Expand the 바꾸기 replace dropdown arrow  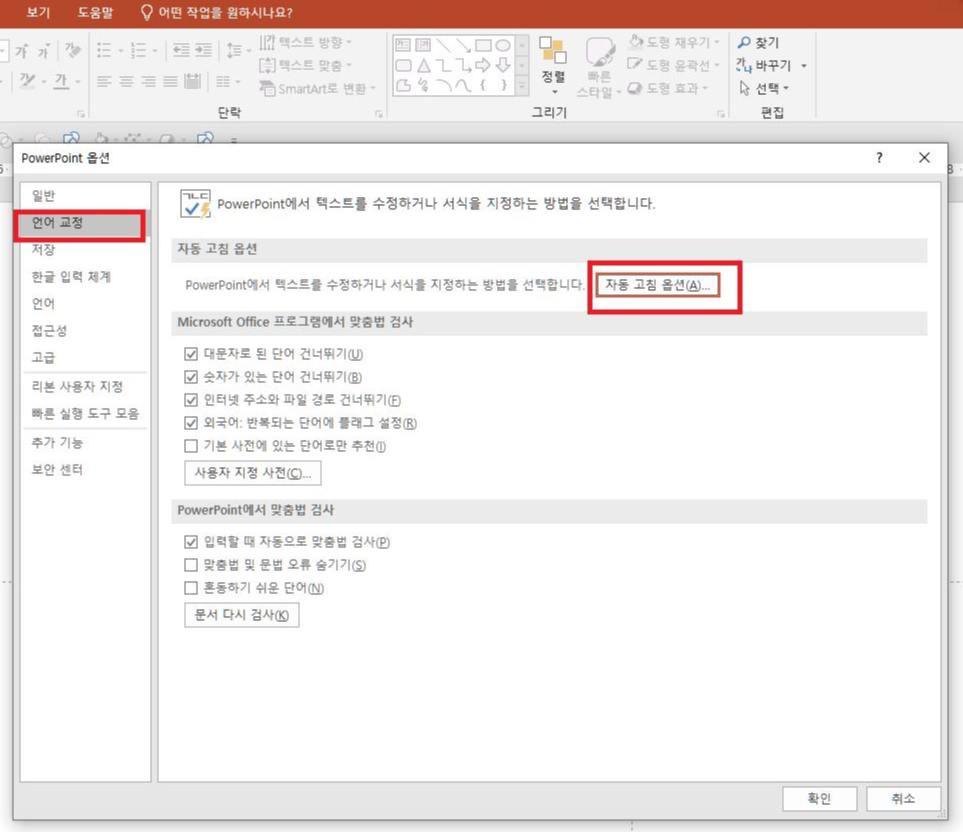click(804, 66)
